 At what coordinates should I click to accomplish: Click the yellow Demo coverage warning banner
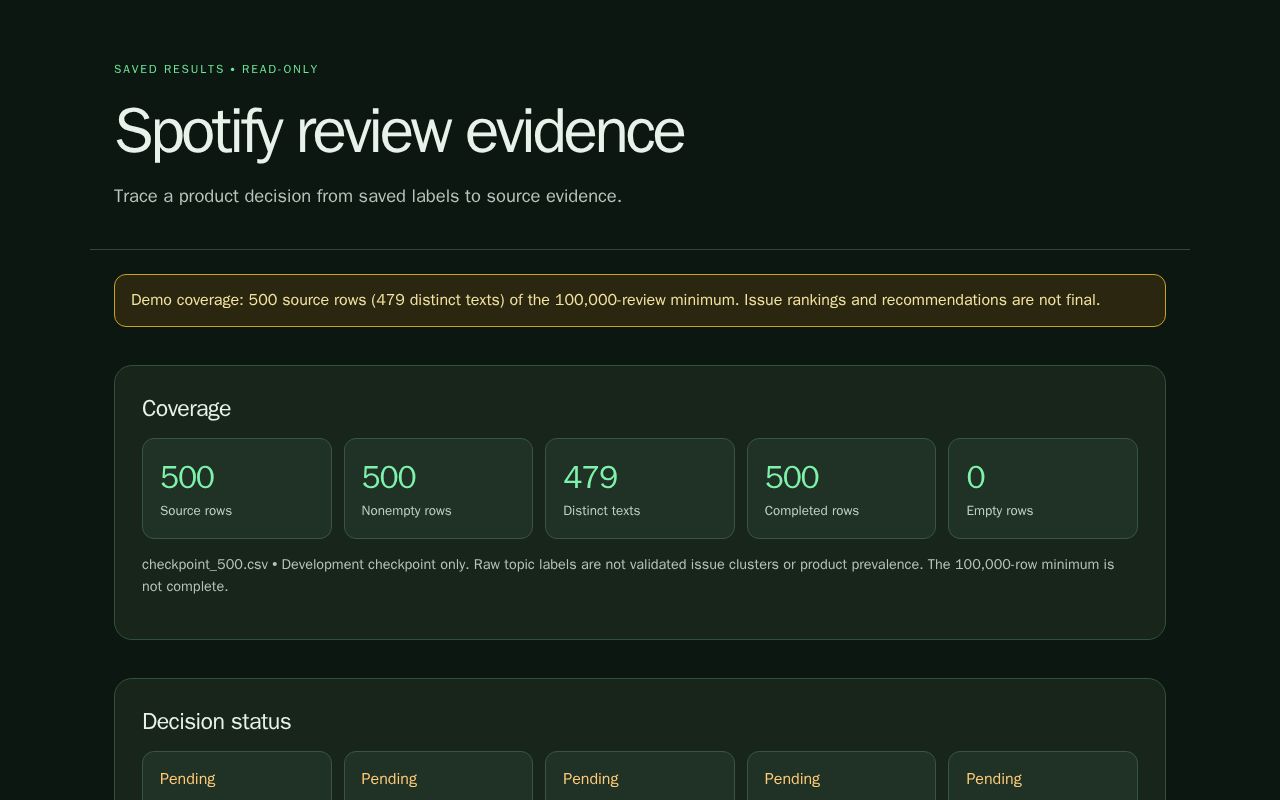point(640,300)
